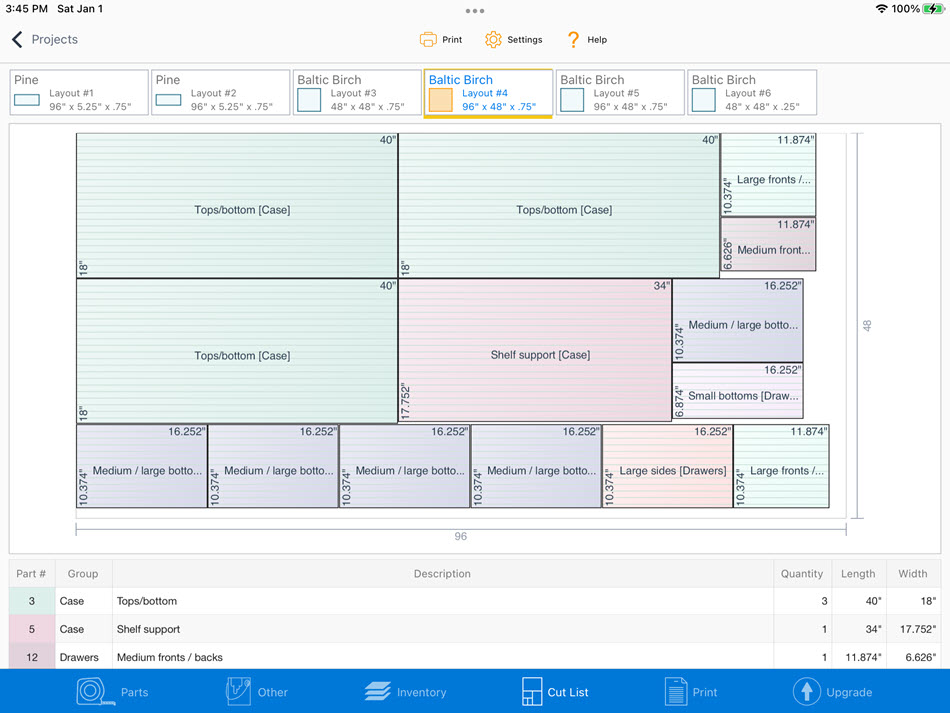The height and width of the screenshot is (713, 950).
Task: Click the Help label in top toolbar
Action: click(x=597, y=39)
